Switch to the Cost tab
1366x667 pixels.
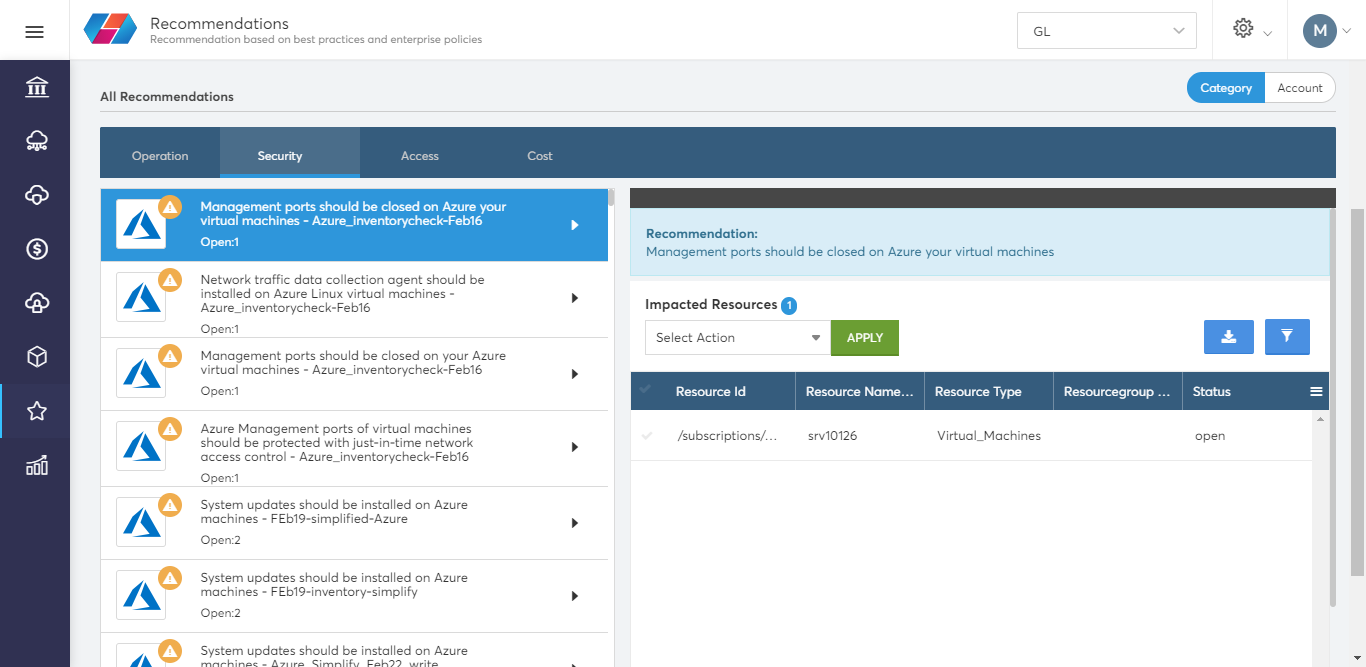coord(540,155)
